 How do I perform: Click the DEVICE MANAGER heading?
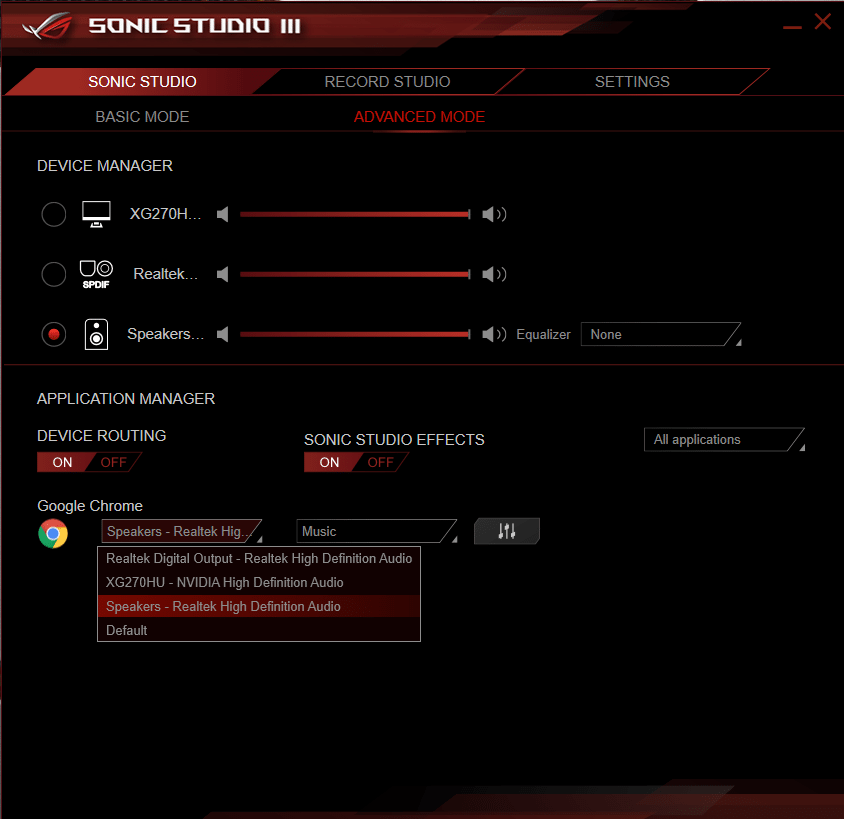tap(105, 166)
